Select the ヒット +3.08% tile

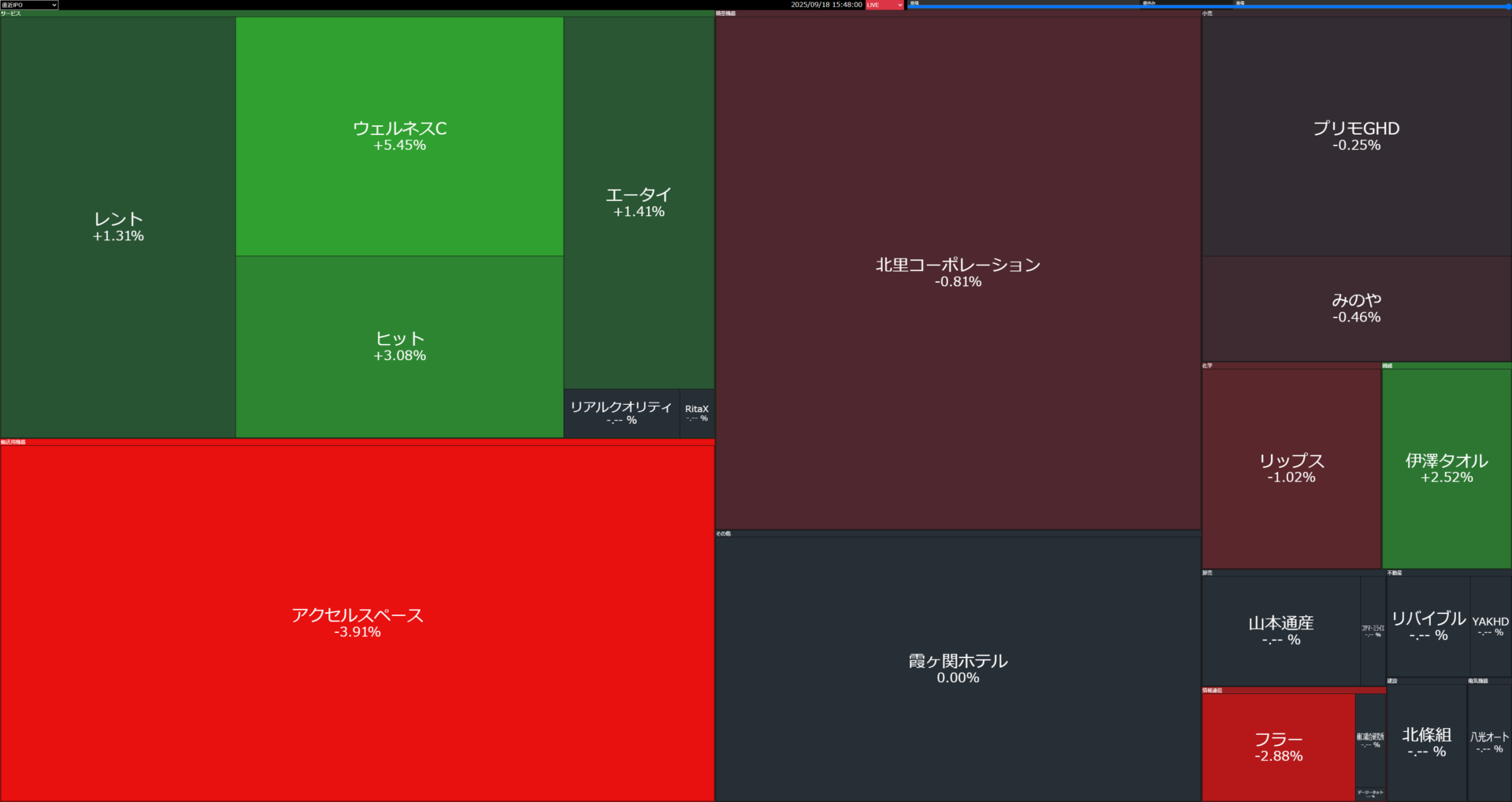click(x=400, y=347)
